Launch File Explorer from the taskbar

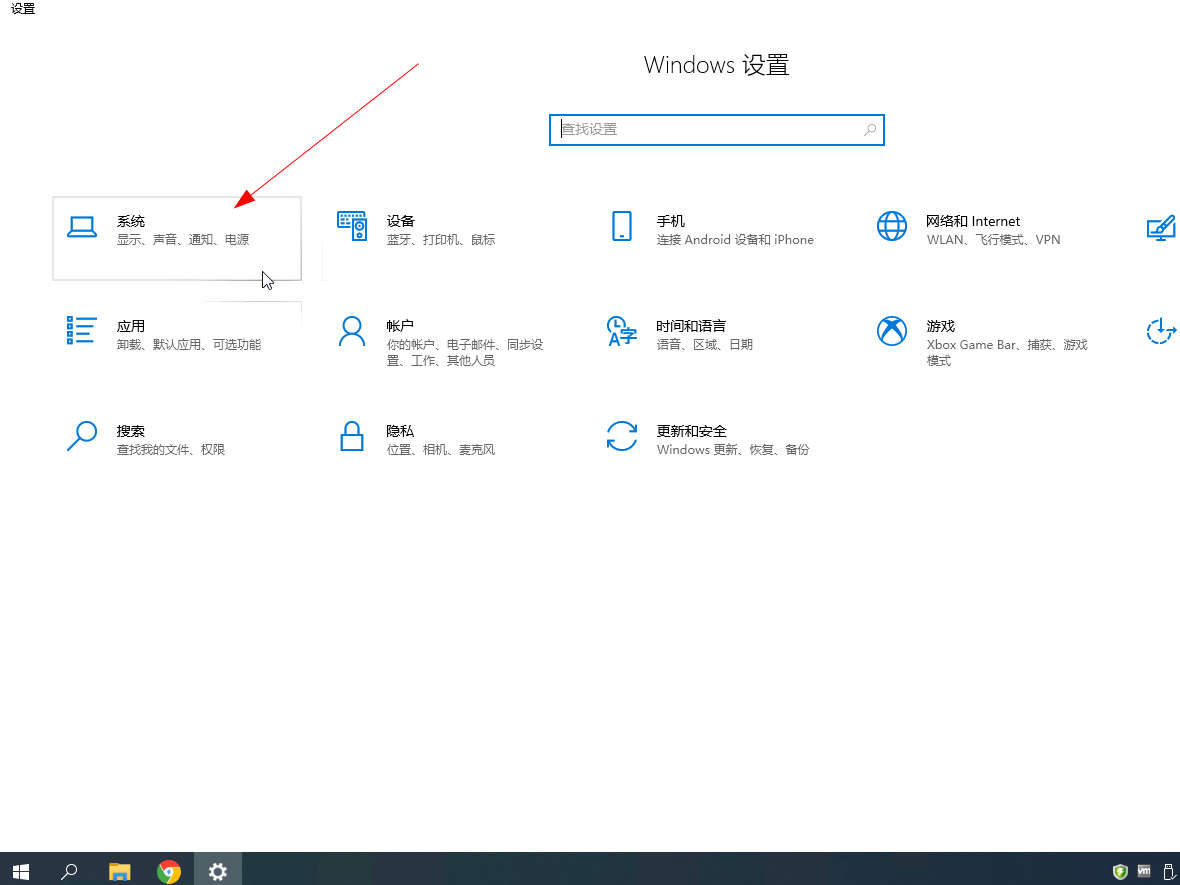pos(120,870)
